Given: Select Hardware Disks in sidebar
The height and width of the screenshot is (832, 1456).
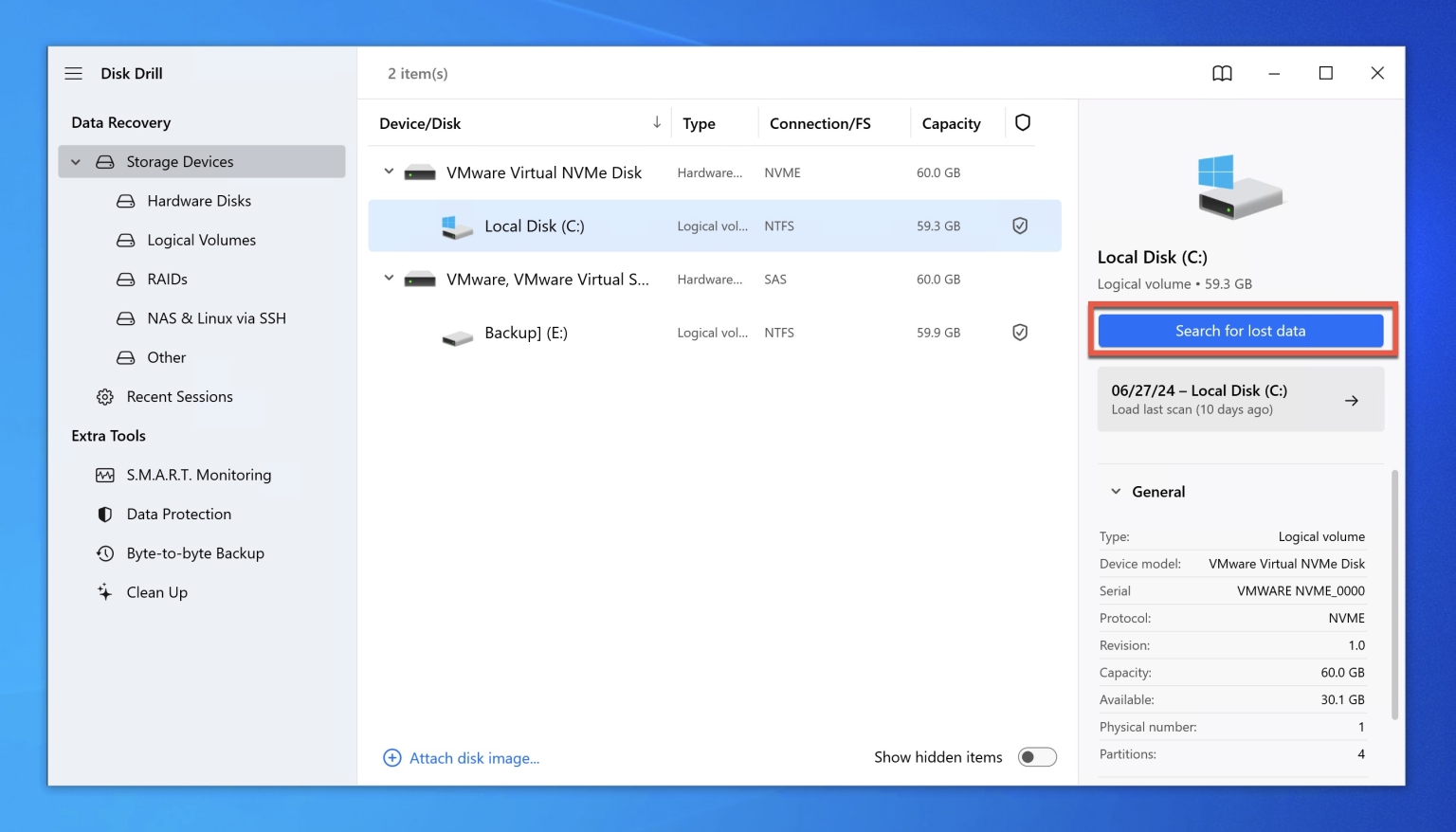Looking at the screenshot, I should (x=198, y=200).
